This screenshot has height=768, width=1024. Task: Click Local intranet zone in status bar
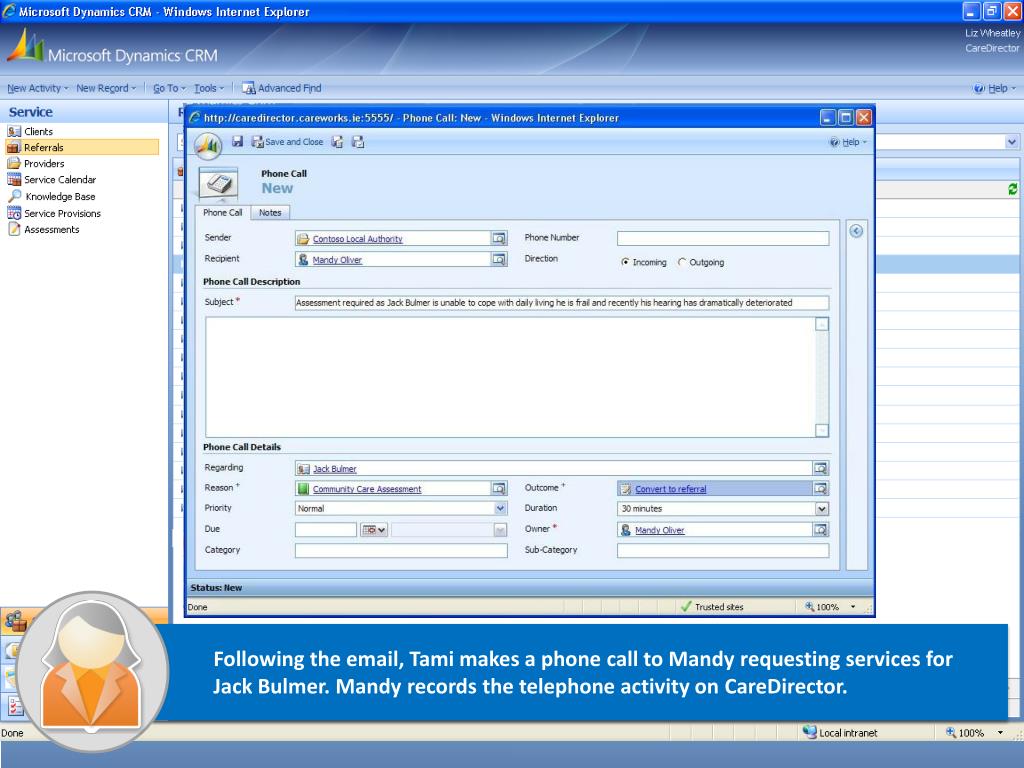coord(840,733)
